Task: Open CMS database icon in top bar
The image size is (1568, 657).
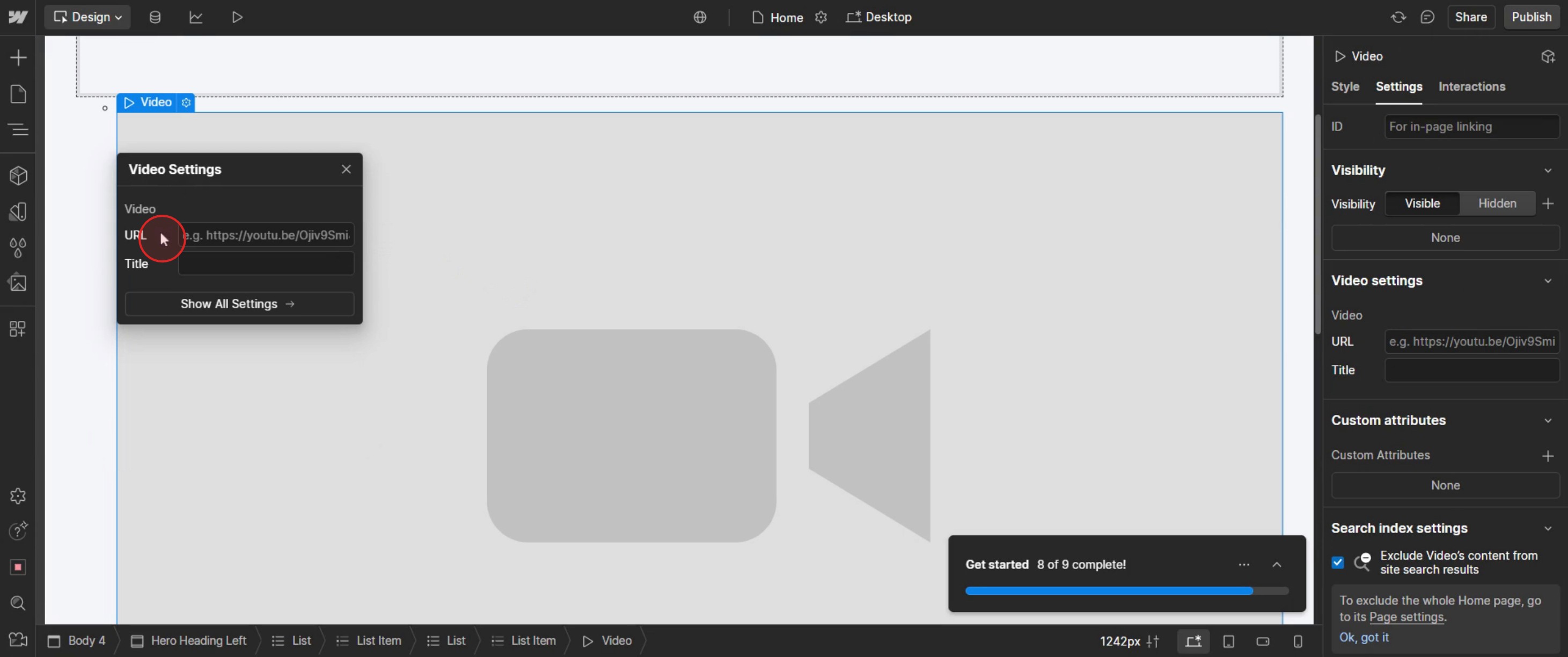Action: tap(155, 17)
